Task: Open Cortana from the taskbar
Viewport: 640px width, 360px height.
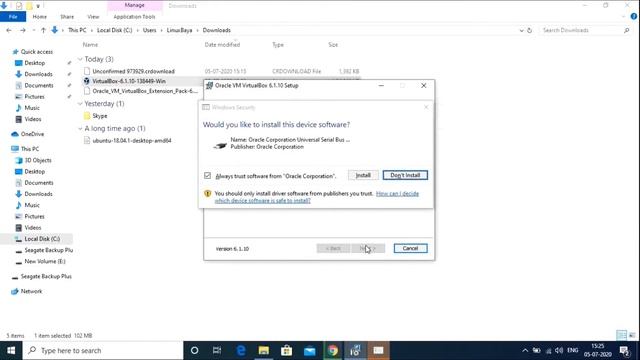Action: [194, 351]
